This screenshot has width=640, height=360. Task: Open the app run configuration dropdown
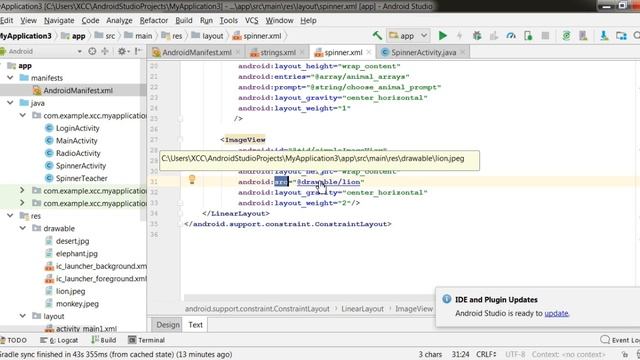click(408, 36)
